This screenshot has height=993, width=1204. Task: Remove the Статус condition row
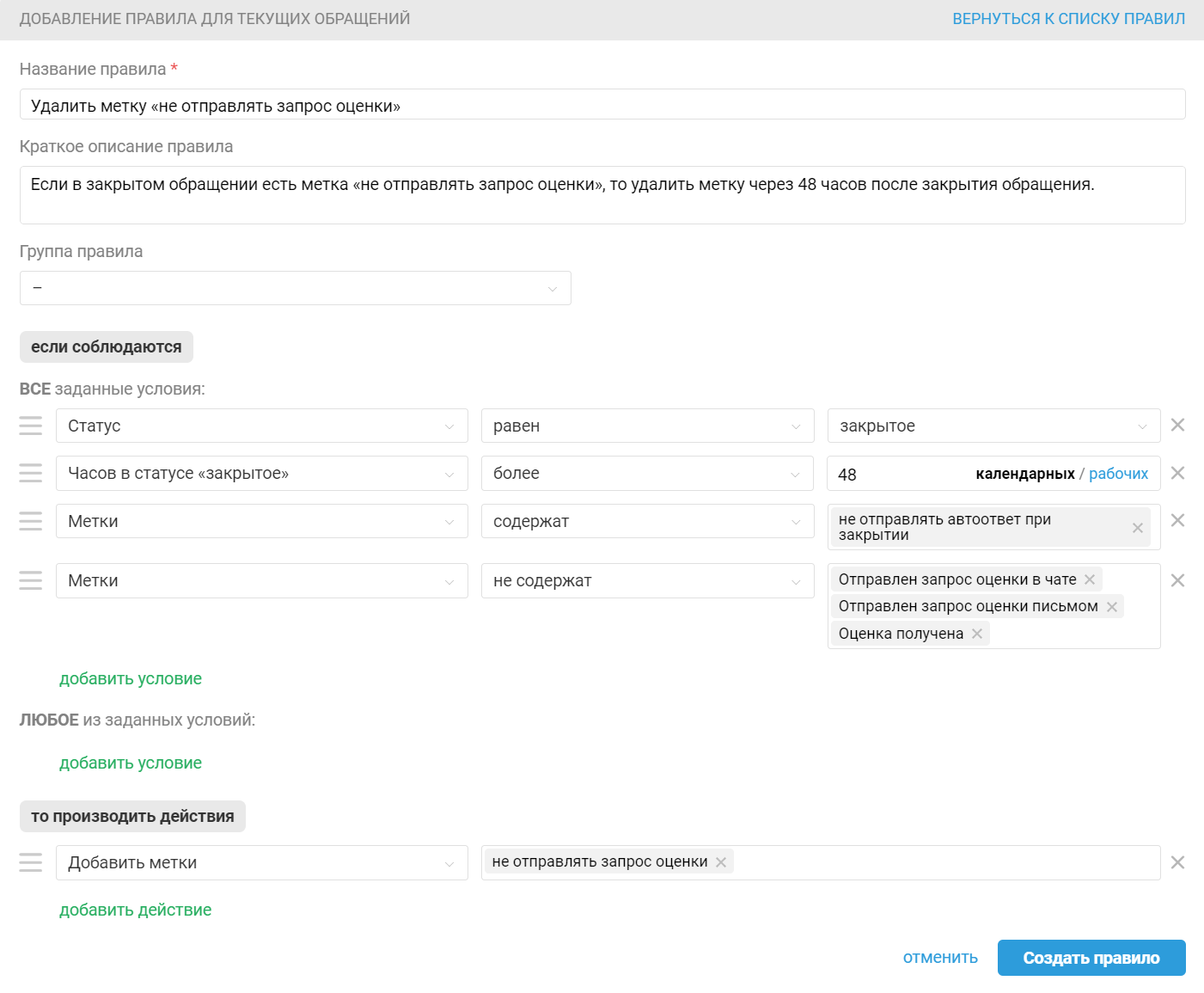pos(1177,425)
